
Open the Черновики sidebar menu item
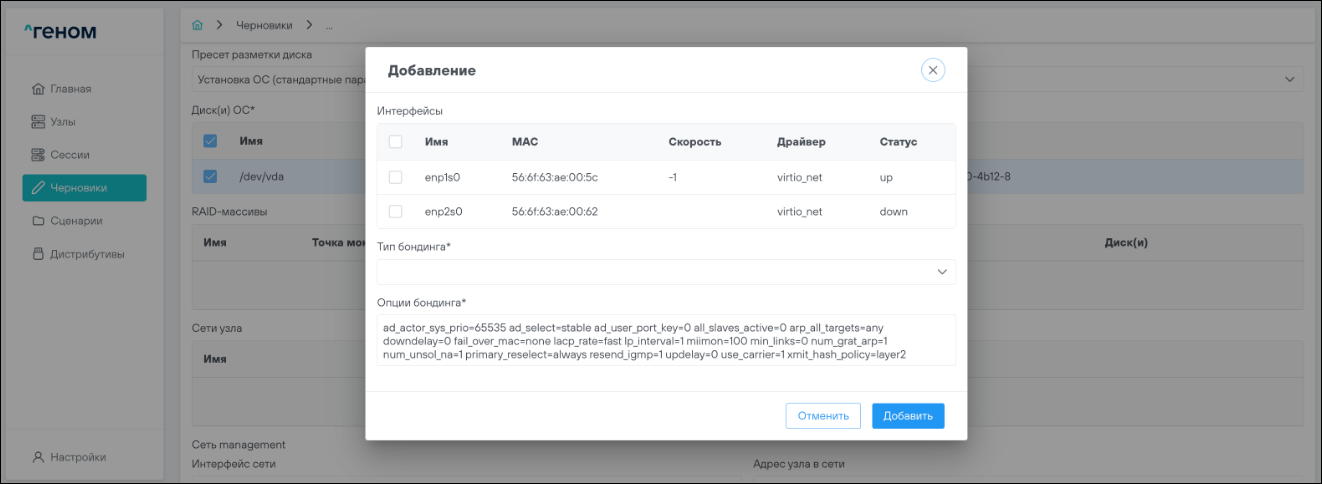click(84, 187)
